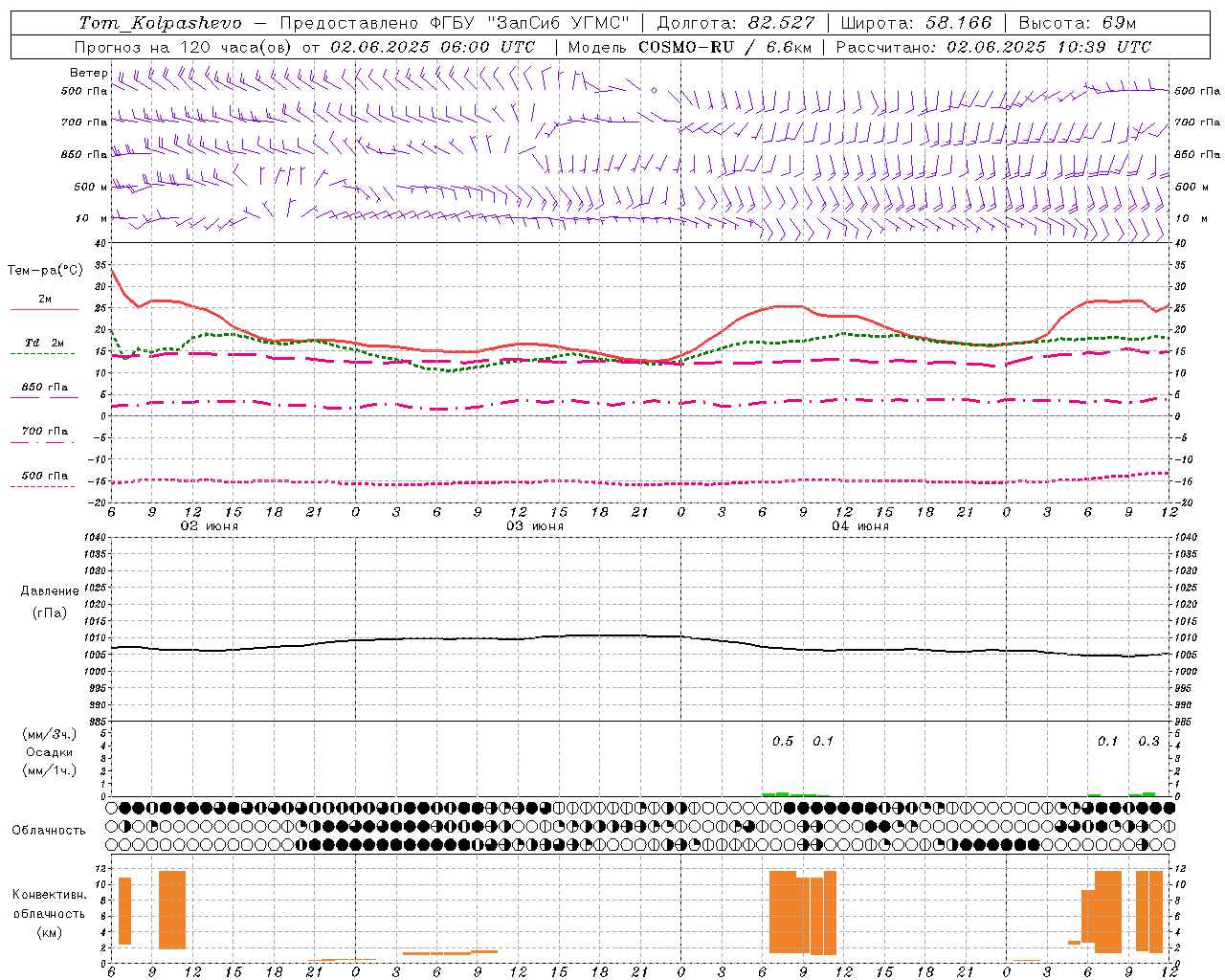Select the Тем-ра(°C) axis title
Screen dimensions: 1225x980
[45, 271]
